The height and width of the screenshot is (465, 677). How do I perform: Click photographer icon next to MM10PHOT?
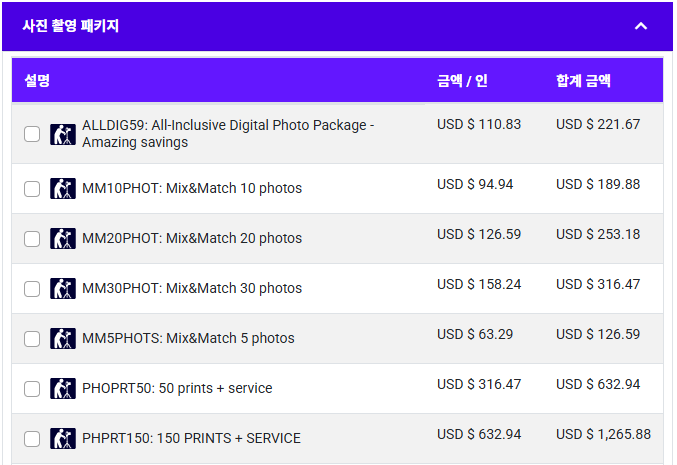[63, 188]
